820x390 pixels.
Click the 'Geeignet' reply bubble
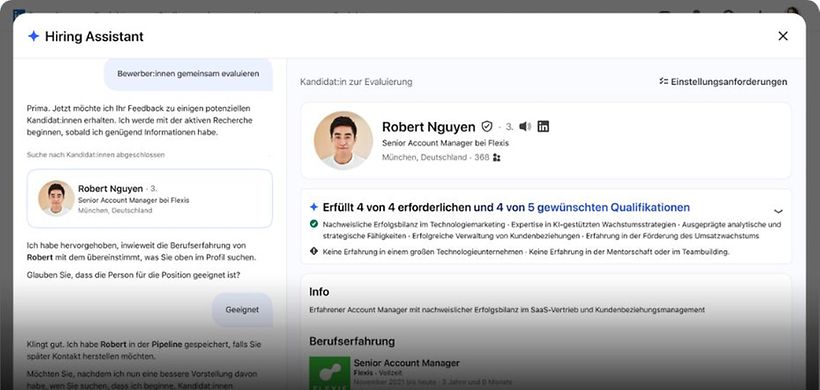242,309
